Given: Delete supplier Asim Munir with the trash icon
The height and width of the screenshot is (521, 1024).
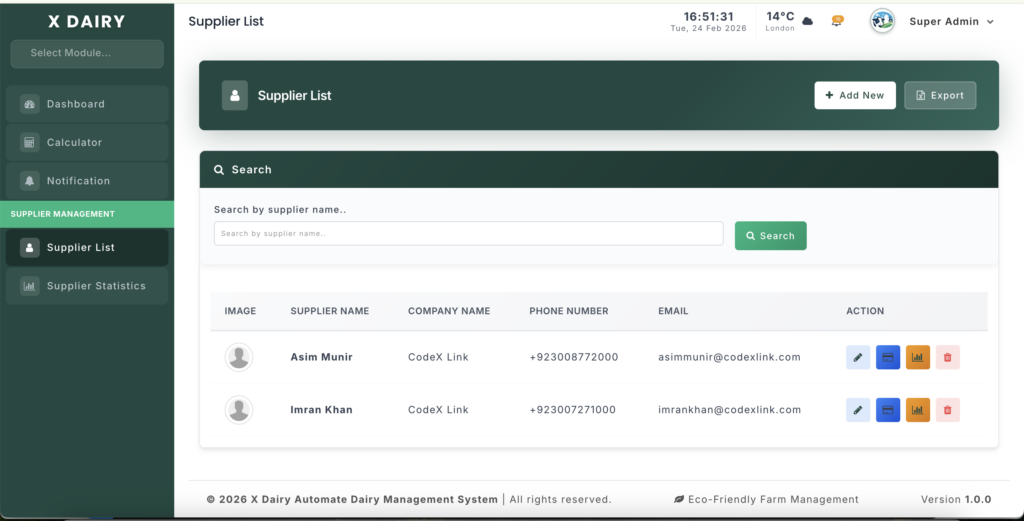Looking at the screenshot, I should tap(948, 357).
